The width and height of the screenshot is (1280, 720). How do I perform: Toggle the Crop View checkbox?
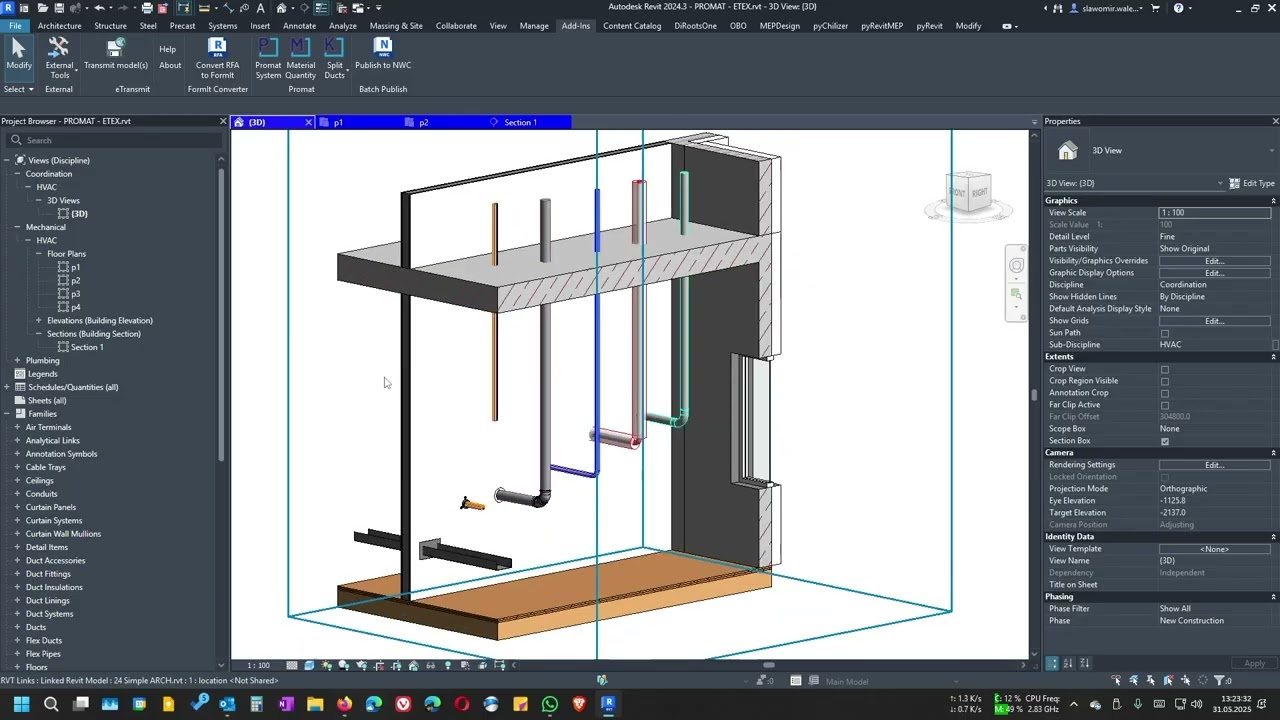(1165, 369)
